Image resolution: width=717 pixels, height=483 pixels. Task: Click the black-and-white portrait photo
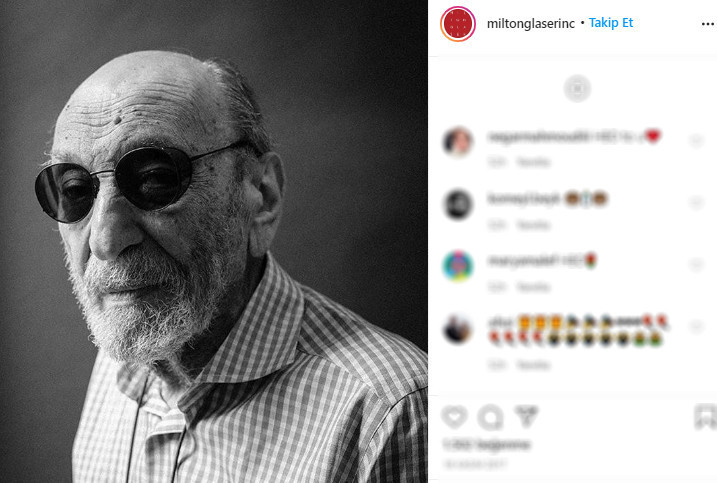[x=214, y=241]
